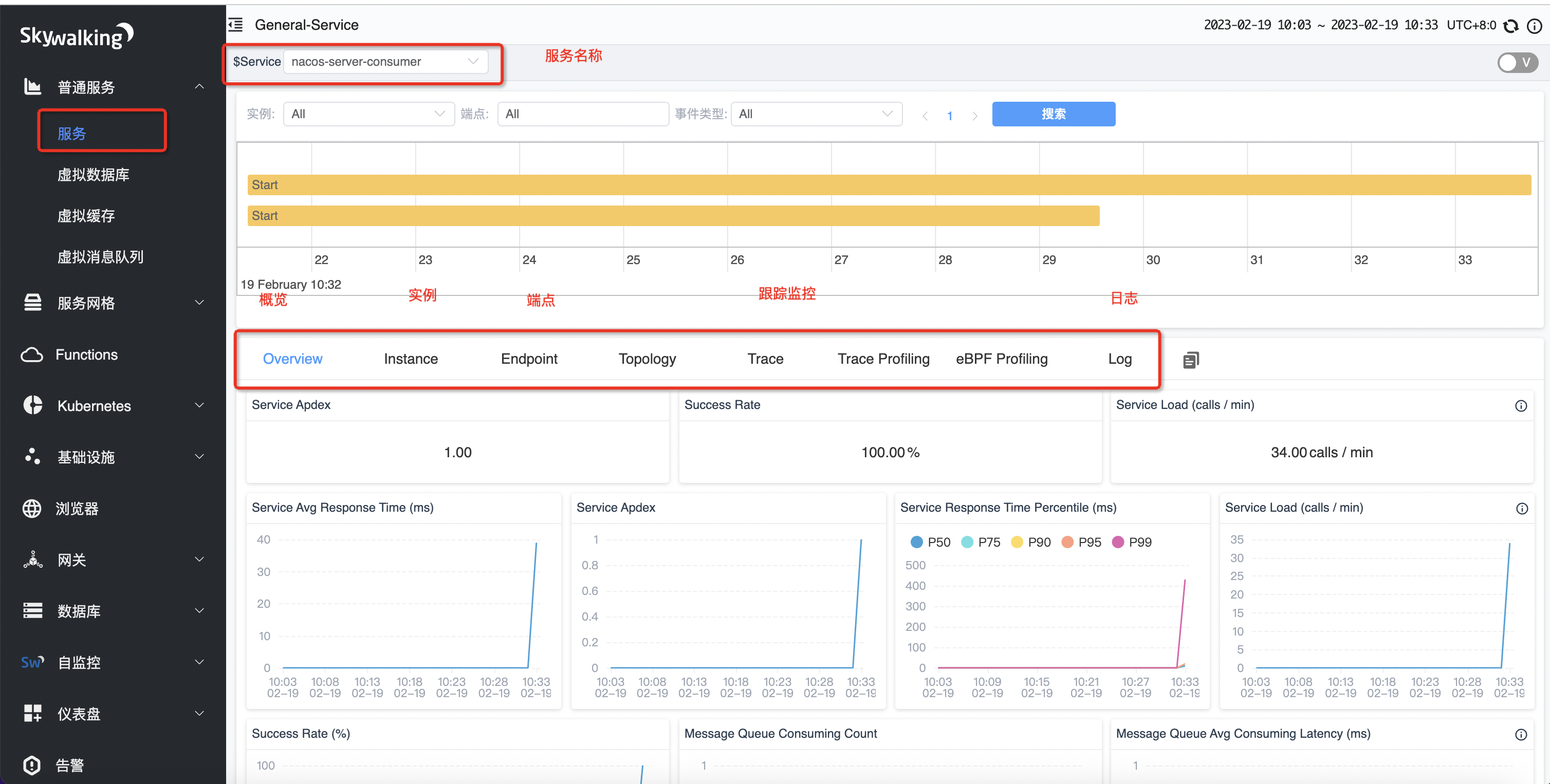Viewport: 1550px width, 784px height.
Task: Click the 数据库 list icon
Action: [x=32, y=611]
